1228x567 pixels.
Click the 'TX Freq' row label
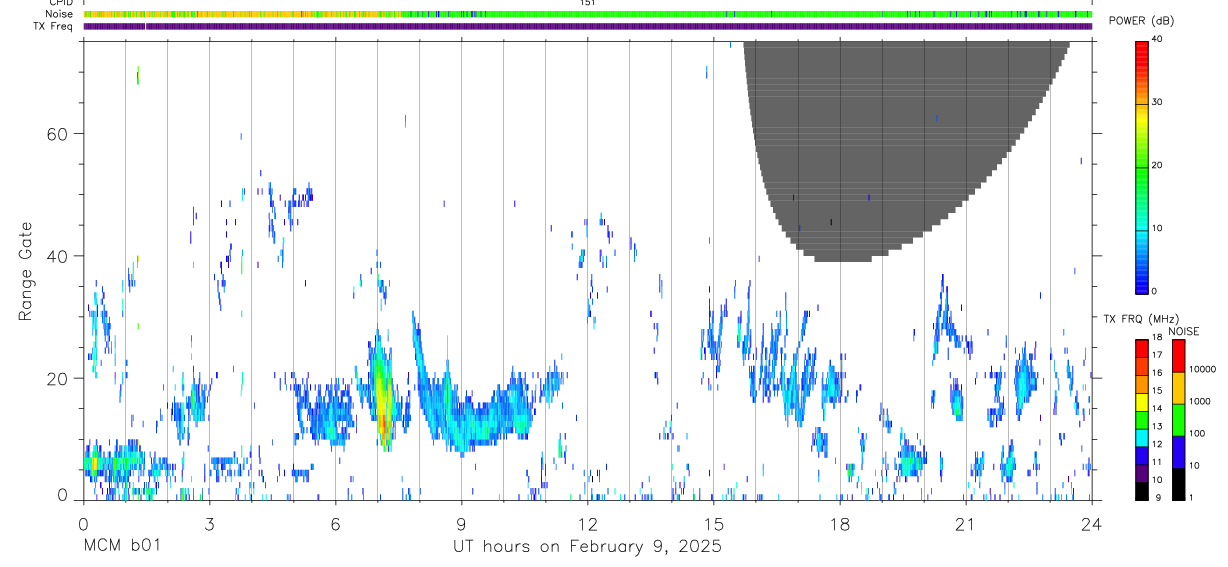(54, 26)
